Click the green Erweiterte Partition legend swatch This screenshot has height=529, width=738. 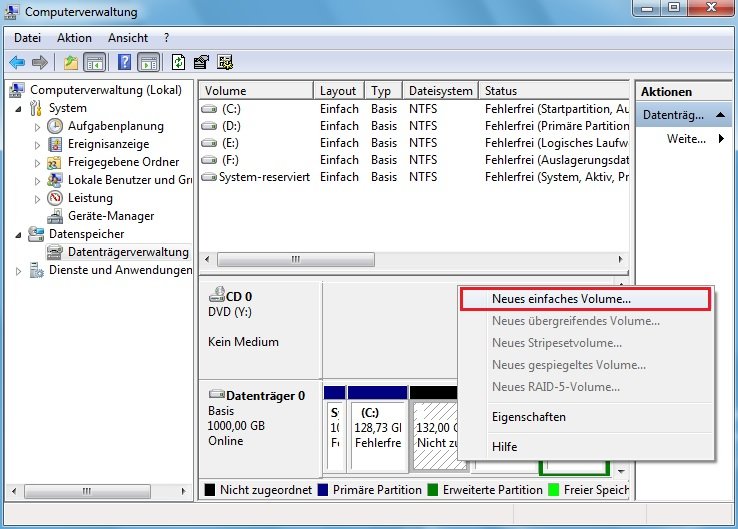coord(433,490)
